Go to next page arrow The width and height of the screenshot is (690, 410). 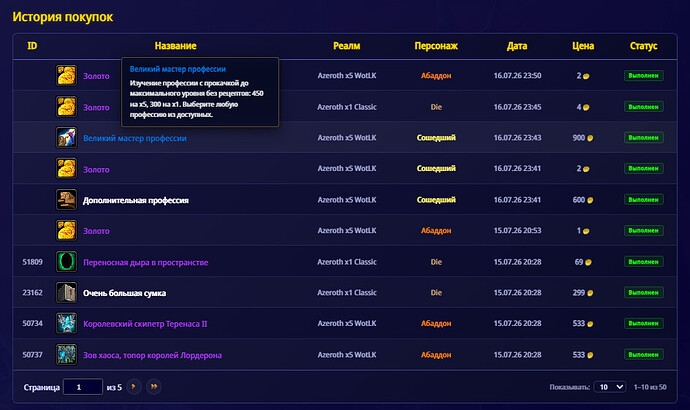coord(133,387)
